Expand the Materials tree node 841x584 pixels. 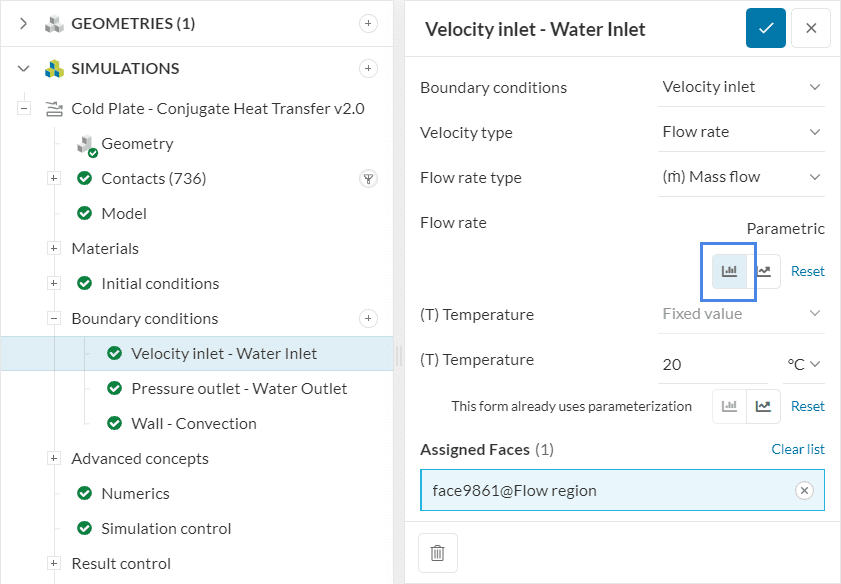pos(54,249)
